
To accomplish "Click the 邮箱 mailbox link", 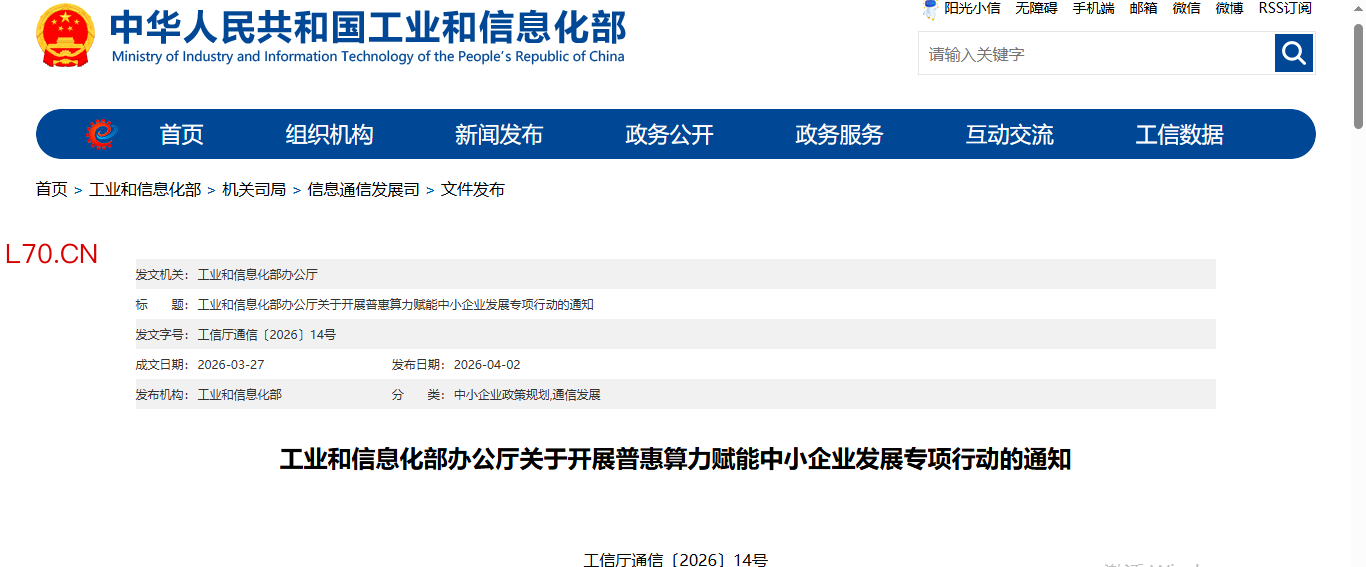I will [1143, 8].
